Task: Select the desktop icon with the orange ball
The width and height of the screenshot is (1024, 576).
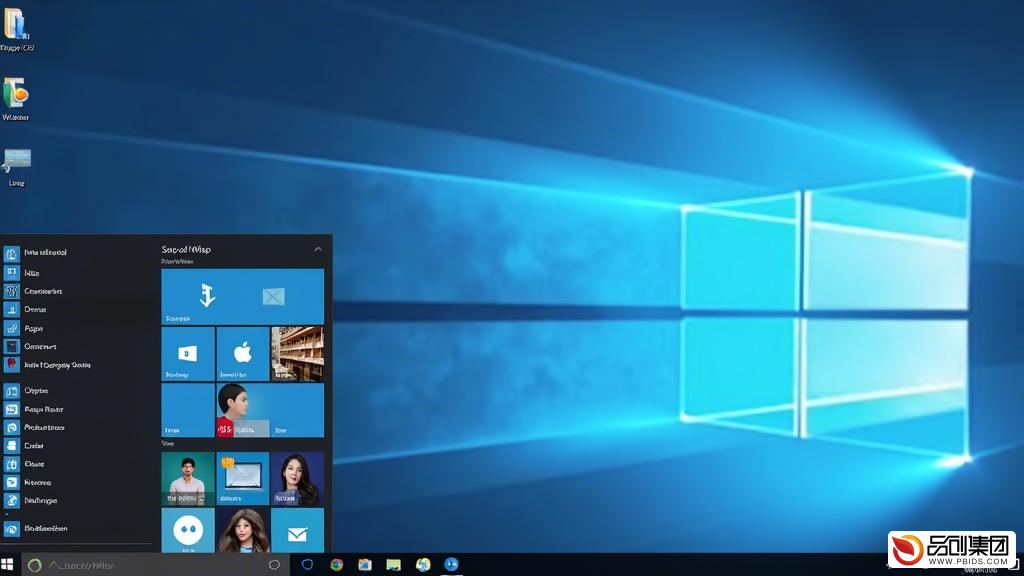Action: (16, 98)
